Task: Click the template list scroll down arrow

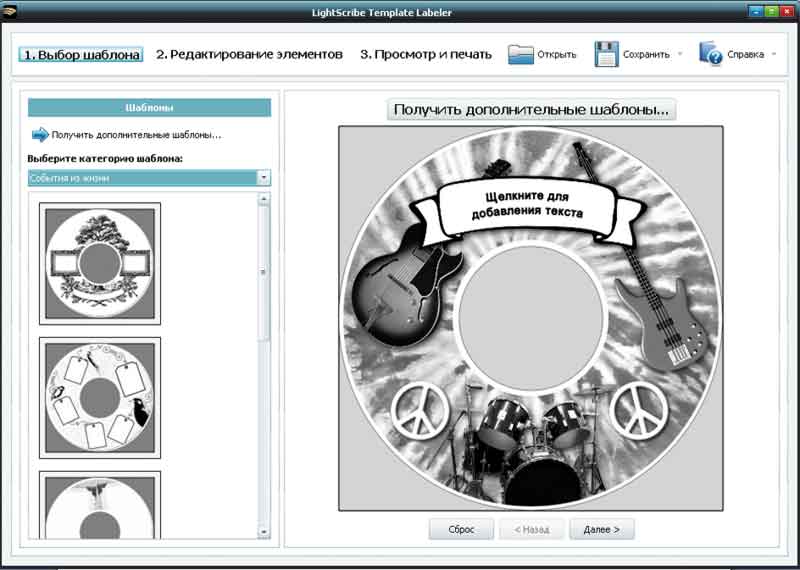Action: tap(264, 531)
